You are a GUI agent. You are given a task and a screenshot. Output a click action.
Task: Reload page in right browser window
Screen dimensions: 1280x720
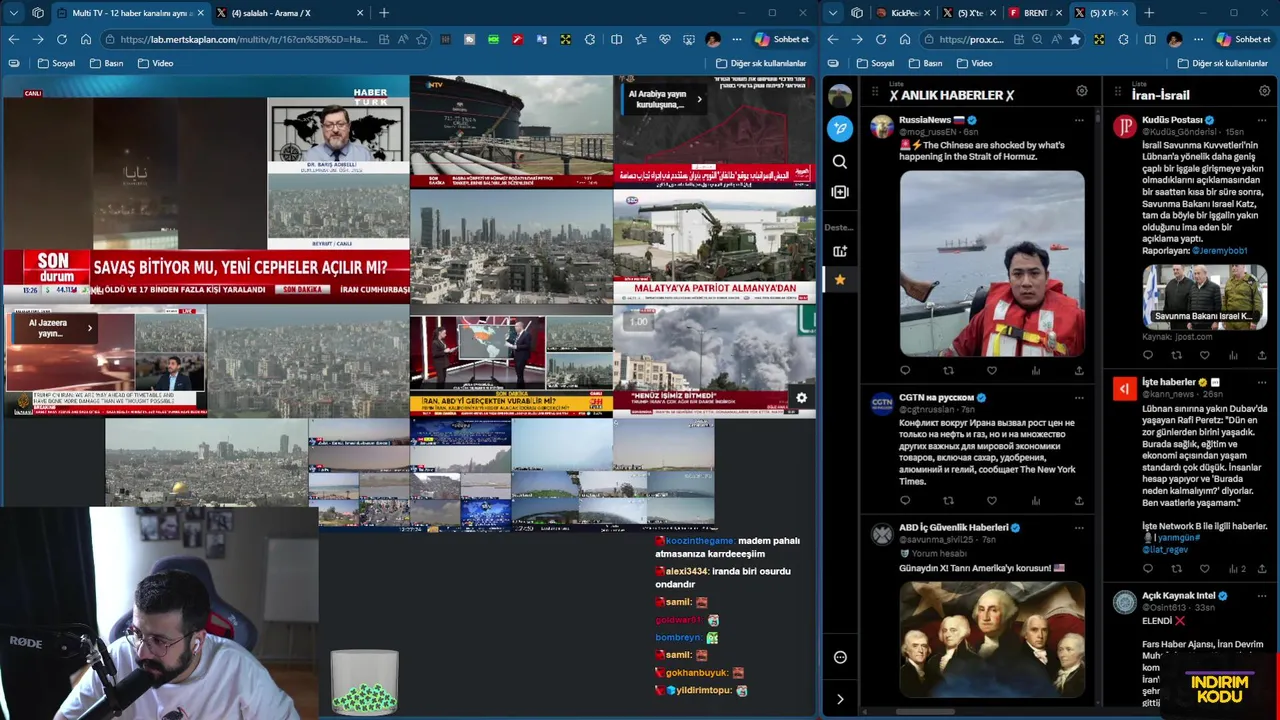(x=881, y=39)
